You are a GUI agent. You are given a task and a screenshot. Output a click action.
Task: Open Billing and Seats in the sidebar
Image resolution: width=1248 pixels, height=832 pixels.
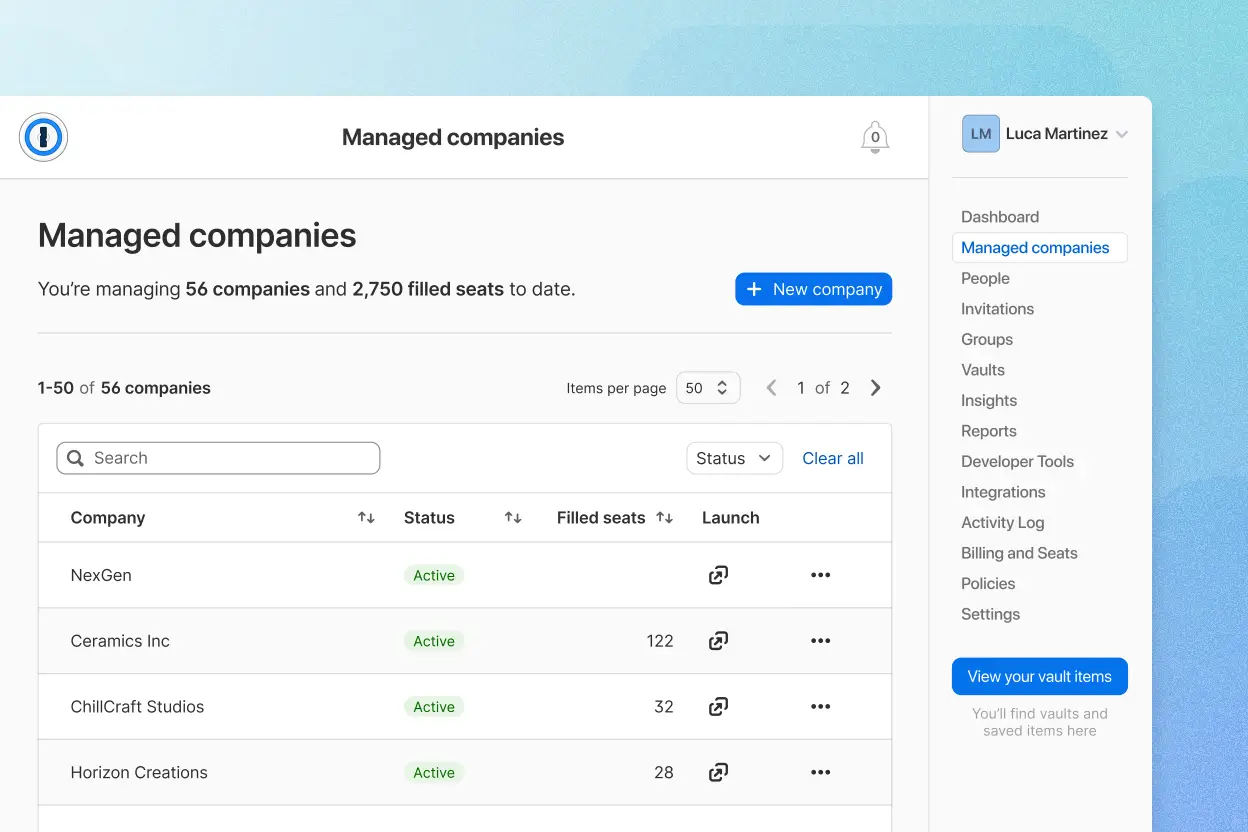[x=1019, y=553]
